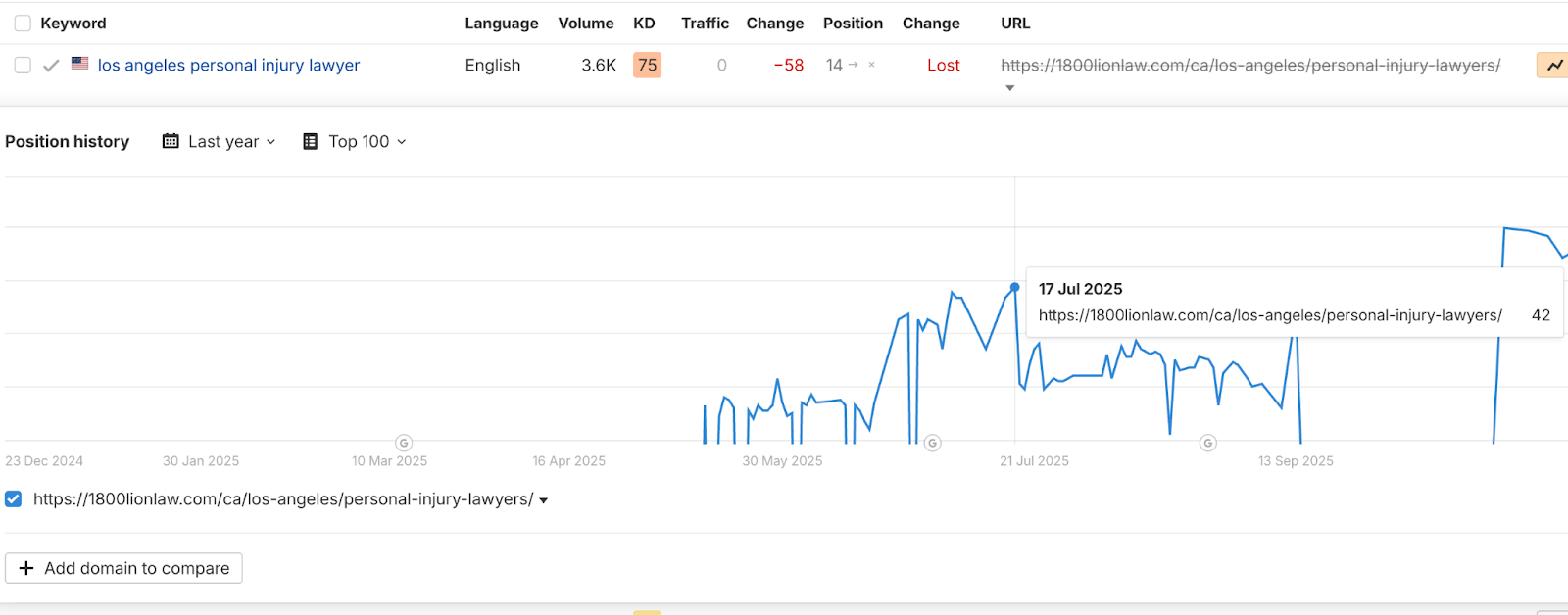Click the Google update marker near 21 Jul 2025
This screenshot has width=1568, height=615.
(933, 443)
